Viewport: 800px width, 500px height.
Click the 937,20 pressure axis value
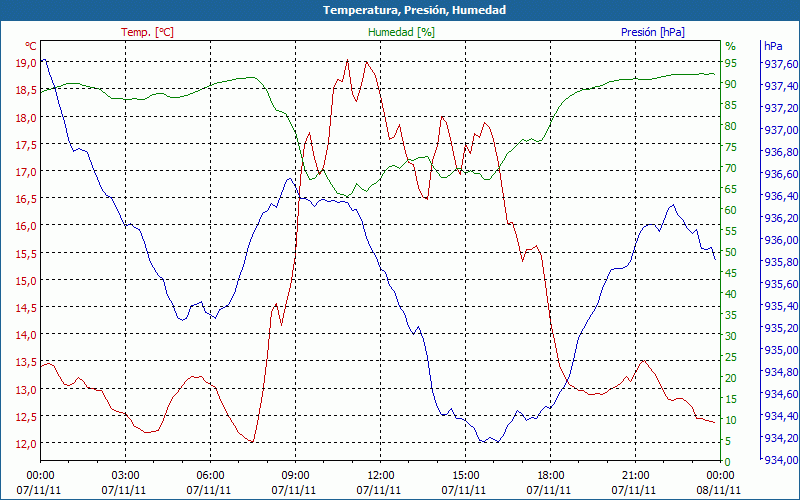(x=779, y=108)
